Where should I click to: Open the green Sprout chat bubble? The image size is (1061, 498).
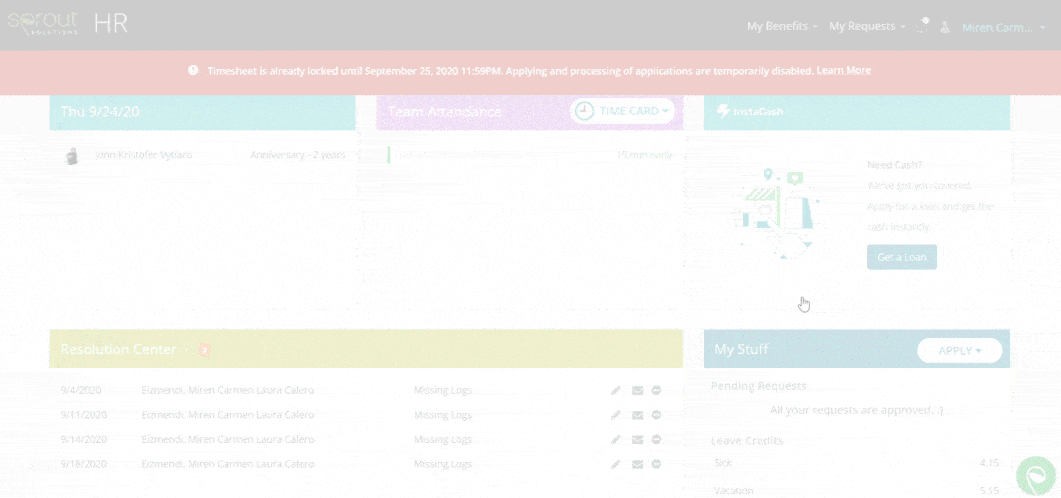1035,476
